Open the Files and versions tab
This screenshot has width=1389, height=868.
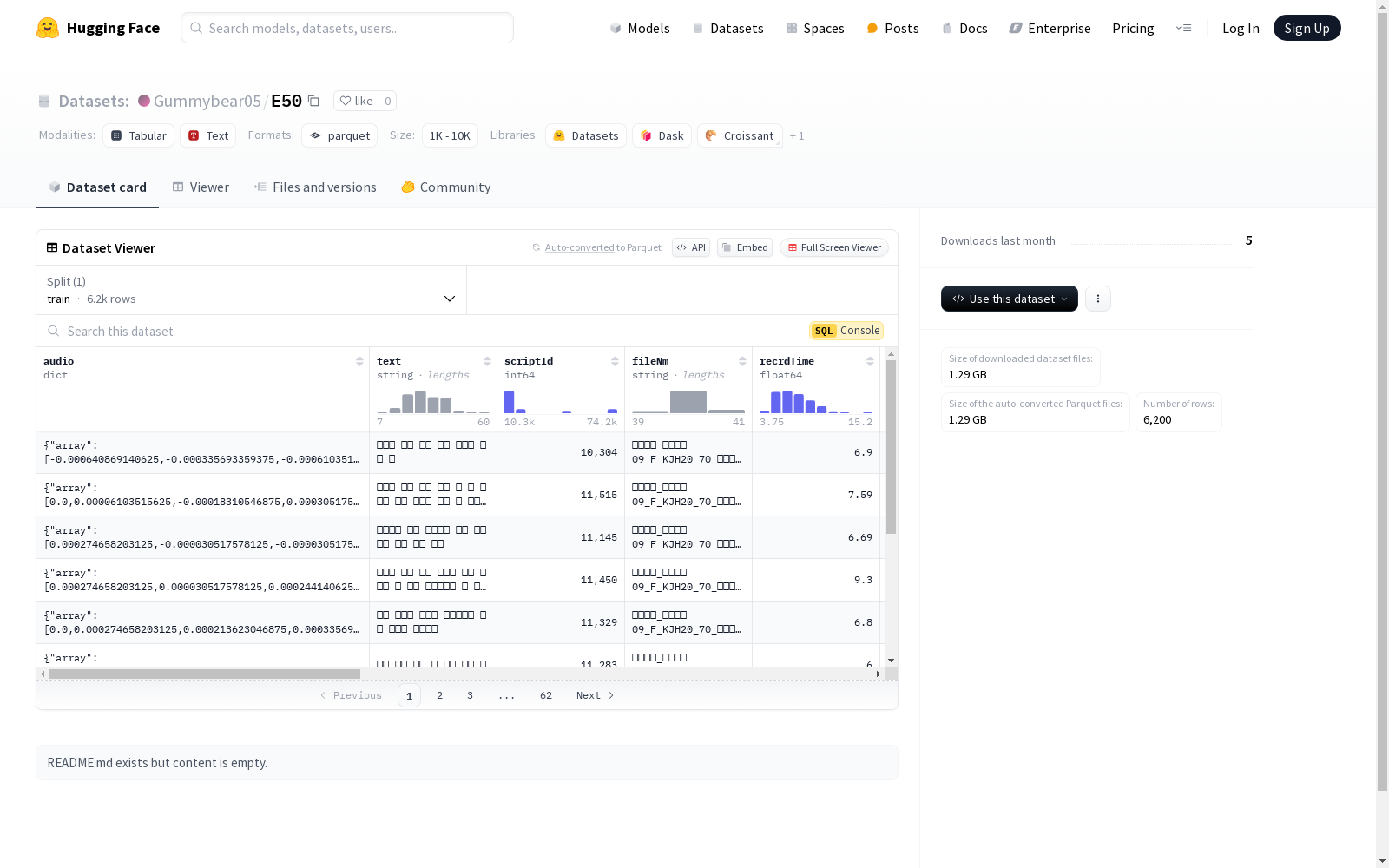point(315,187)
